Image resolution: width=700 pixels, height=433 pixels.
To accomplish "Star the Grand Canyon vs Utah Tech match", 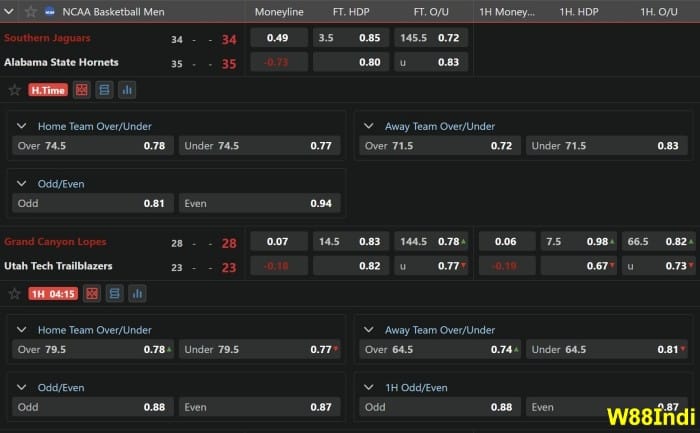I will [15, 294].
